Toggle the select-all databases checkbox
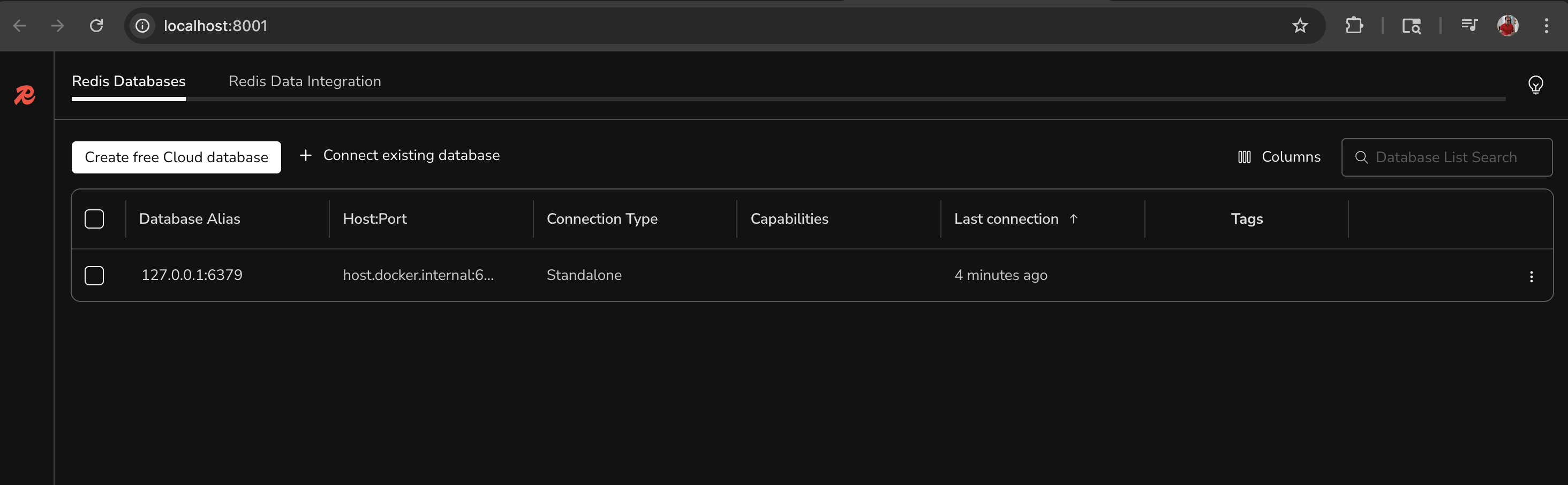 click(94, 219)
